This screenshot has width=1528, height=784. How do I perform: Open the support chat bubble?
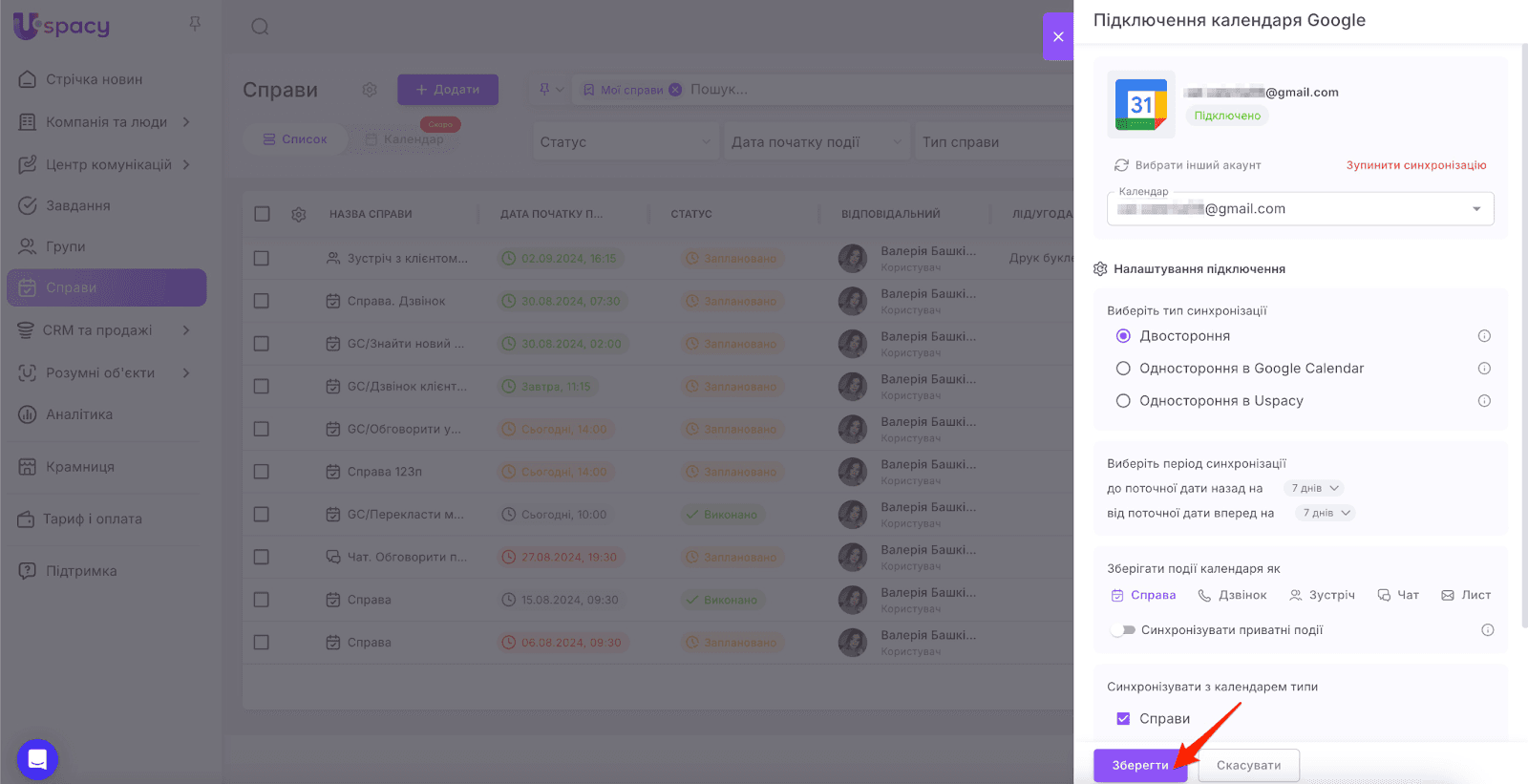coord(37,759)
